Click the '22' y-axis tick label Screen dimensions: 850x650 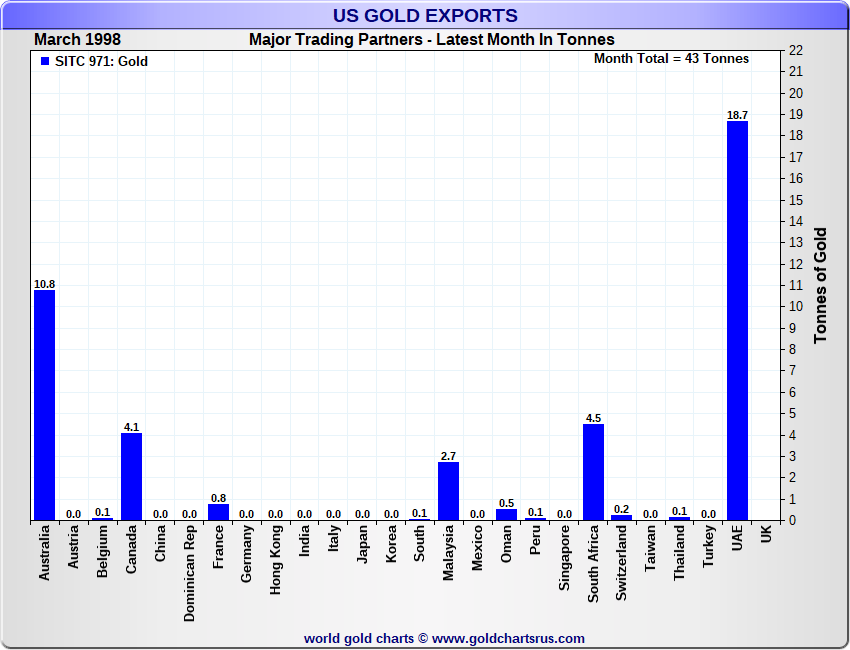(796, 50)
